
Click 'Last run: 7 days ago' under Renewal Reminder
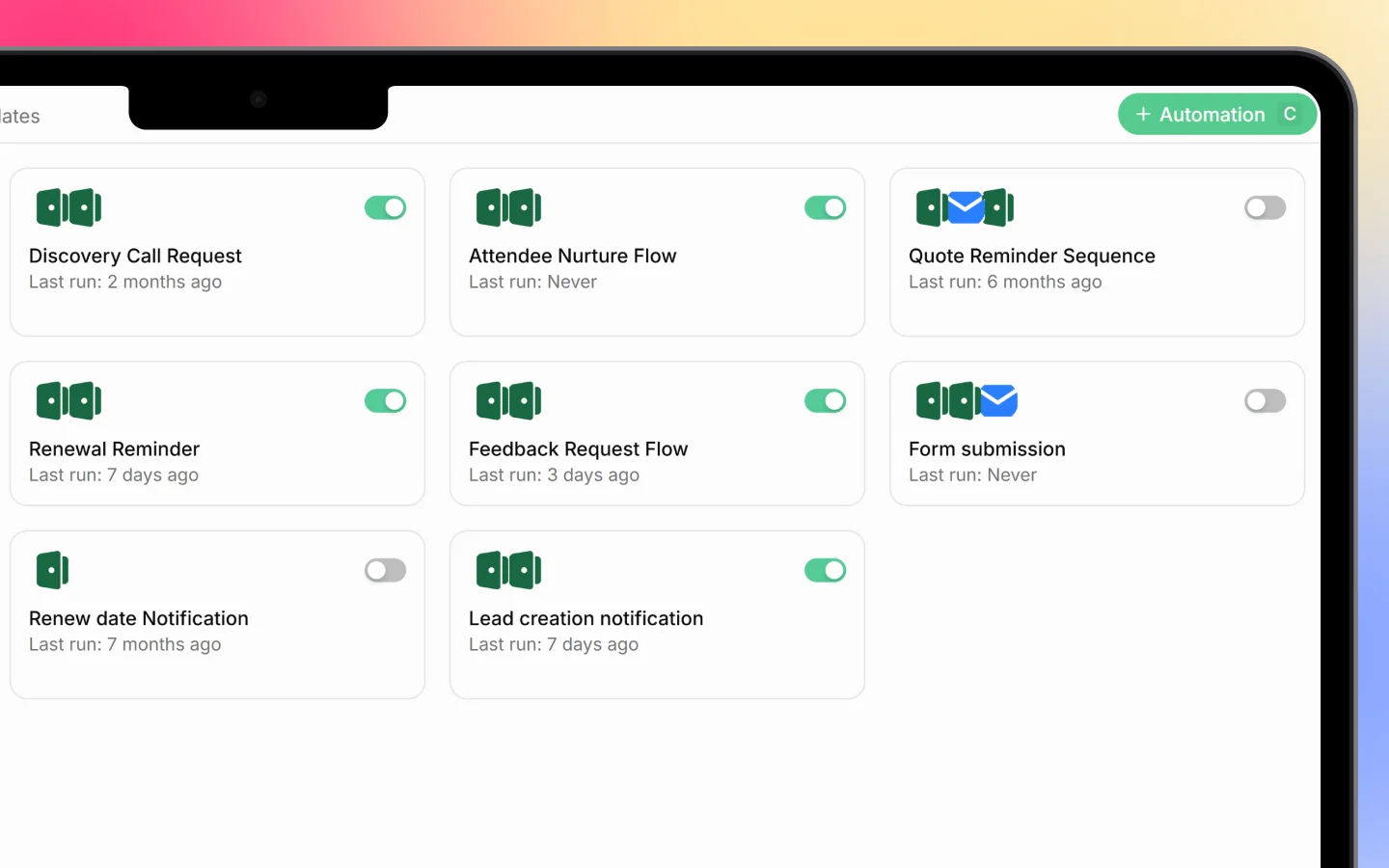click(x=114, y=475)
